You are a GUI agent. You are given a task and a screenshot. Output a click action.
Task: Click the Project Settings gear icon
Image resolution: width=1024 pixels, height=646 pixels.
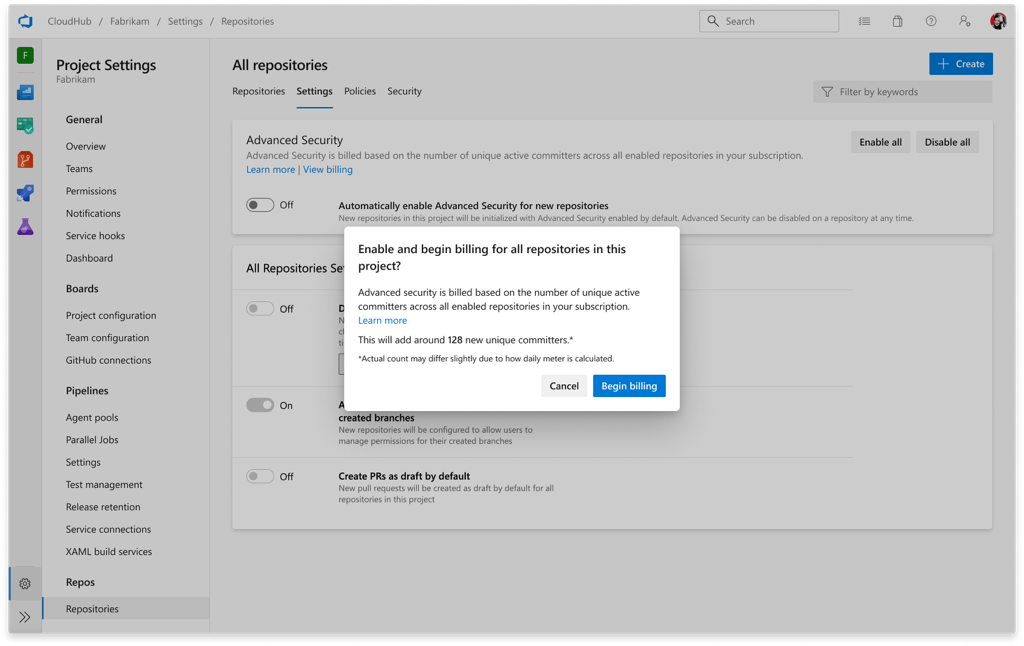click(25, 583)
